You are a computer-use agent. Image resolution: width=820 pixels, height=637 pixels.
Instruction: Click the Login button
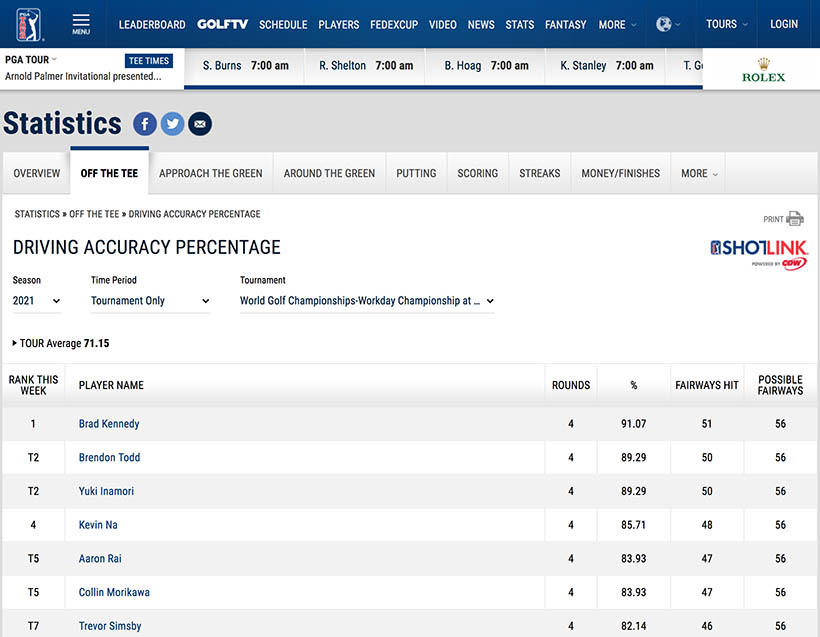(784, 24)
